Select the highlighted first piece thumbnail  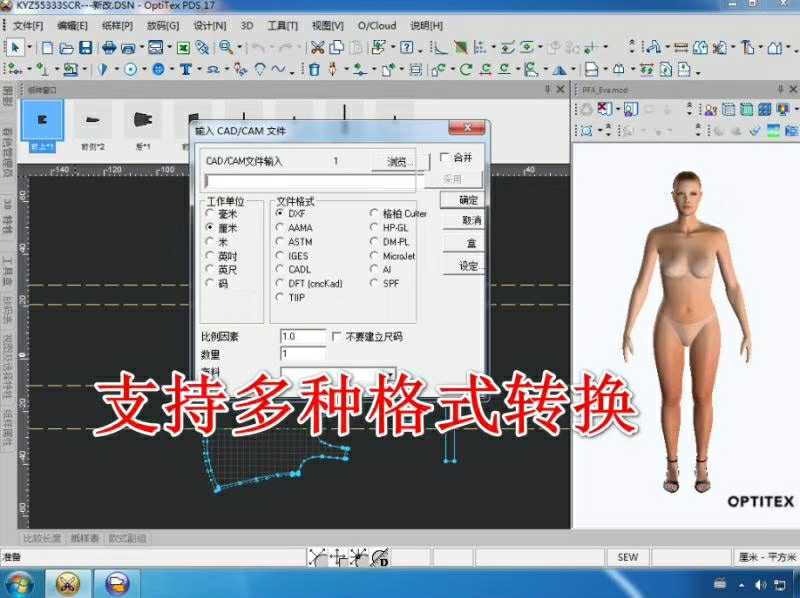tap(42, 120)
